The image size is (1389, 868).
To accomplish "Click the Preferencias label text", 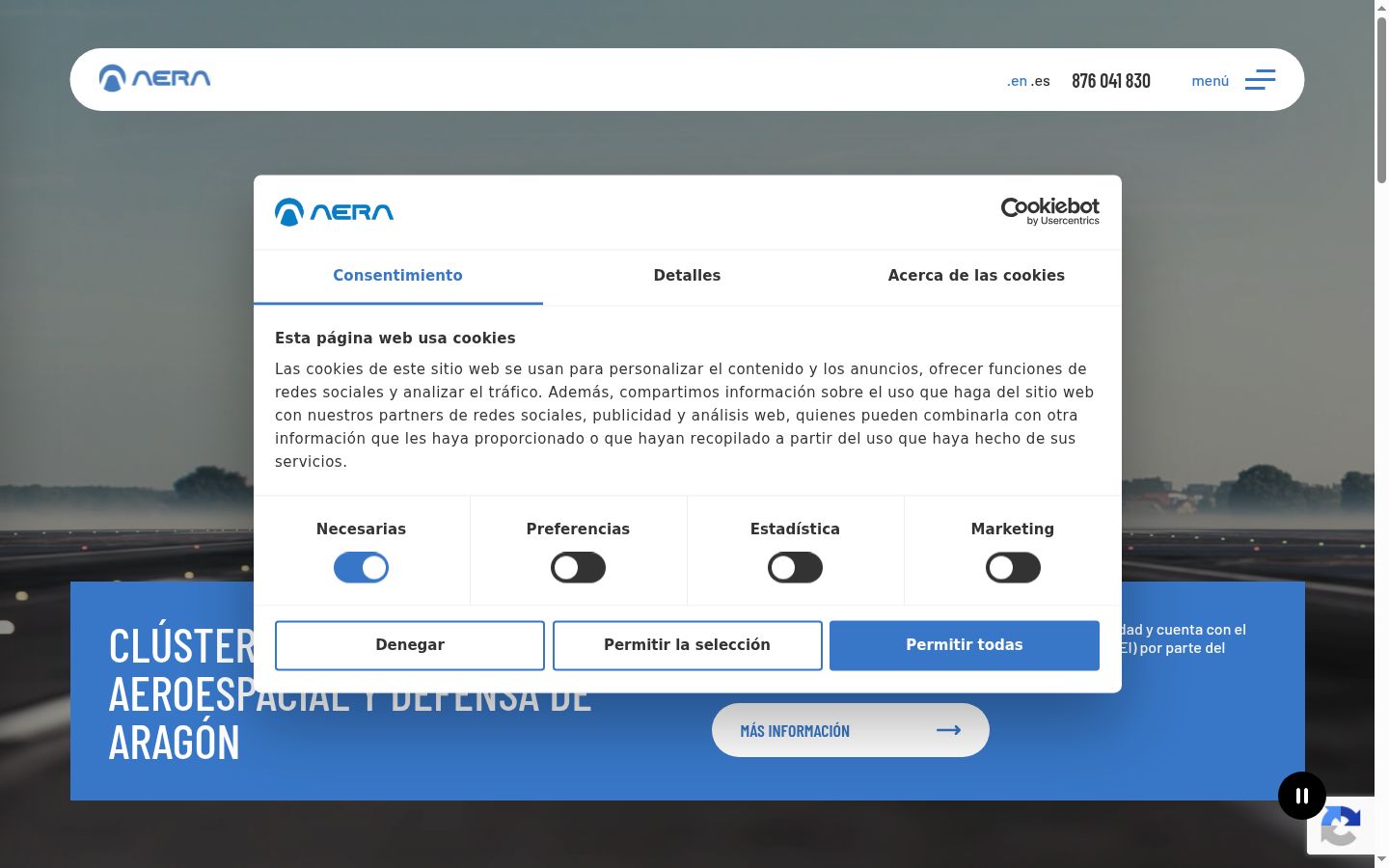I will click(578, 529).
